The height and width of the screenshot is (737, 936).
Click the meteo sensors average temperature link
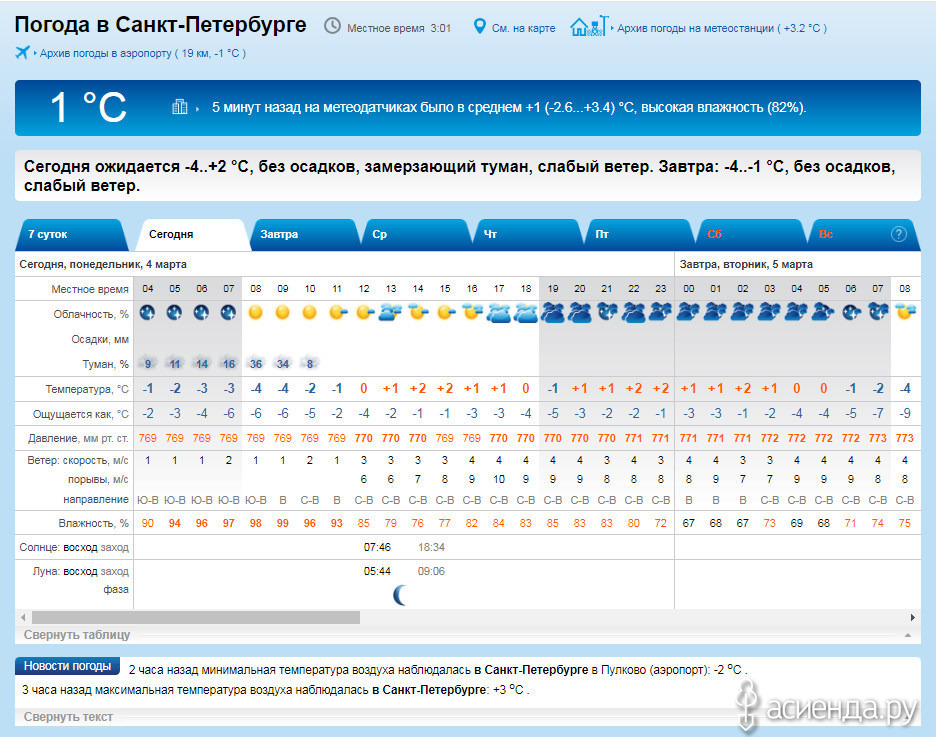(x=509, y=107)
